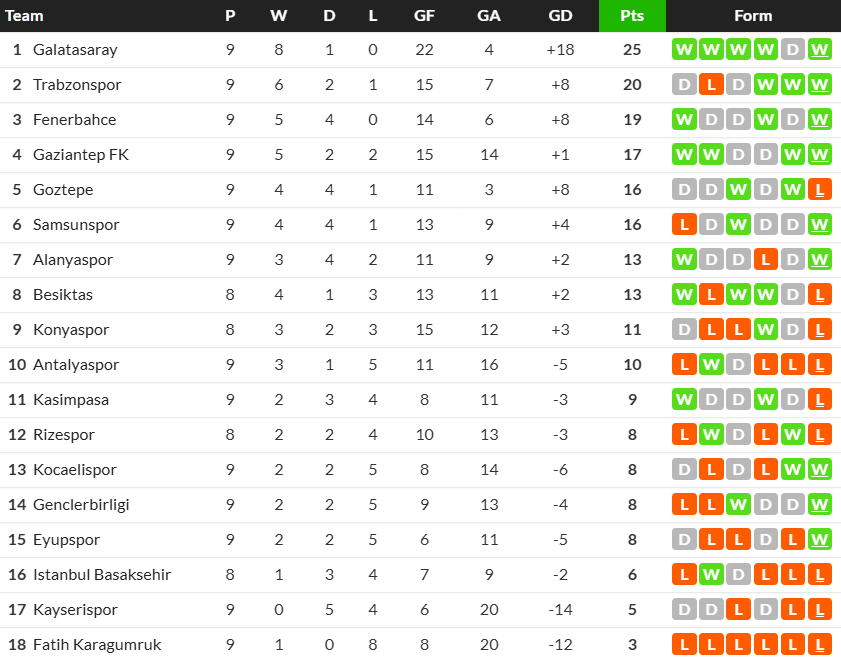Select the GA column header
This screenshot has width=841, height=666.
(489, 16)
